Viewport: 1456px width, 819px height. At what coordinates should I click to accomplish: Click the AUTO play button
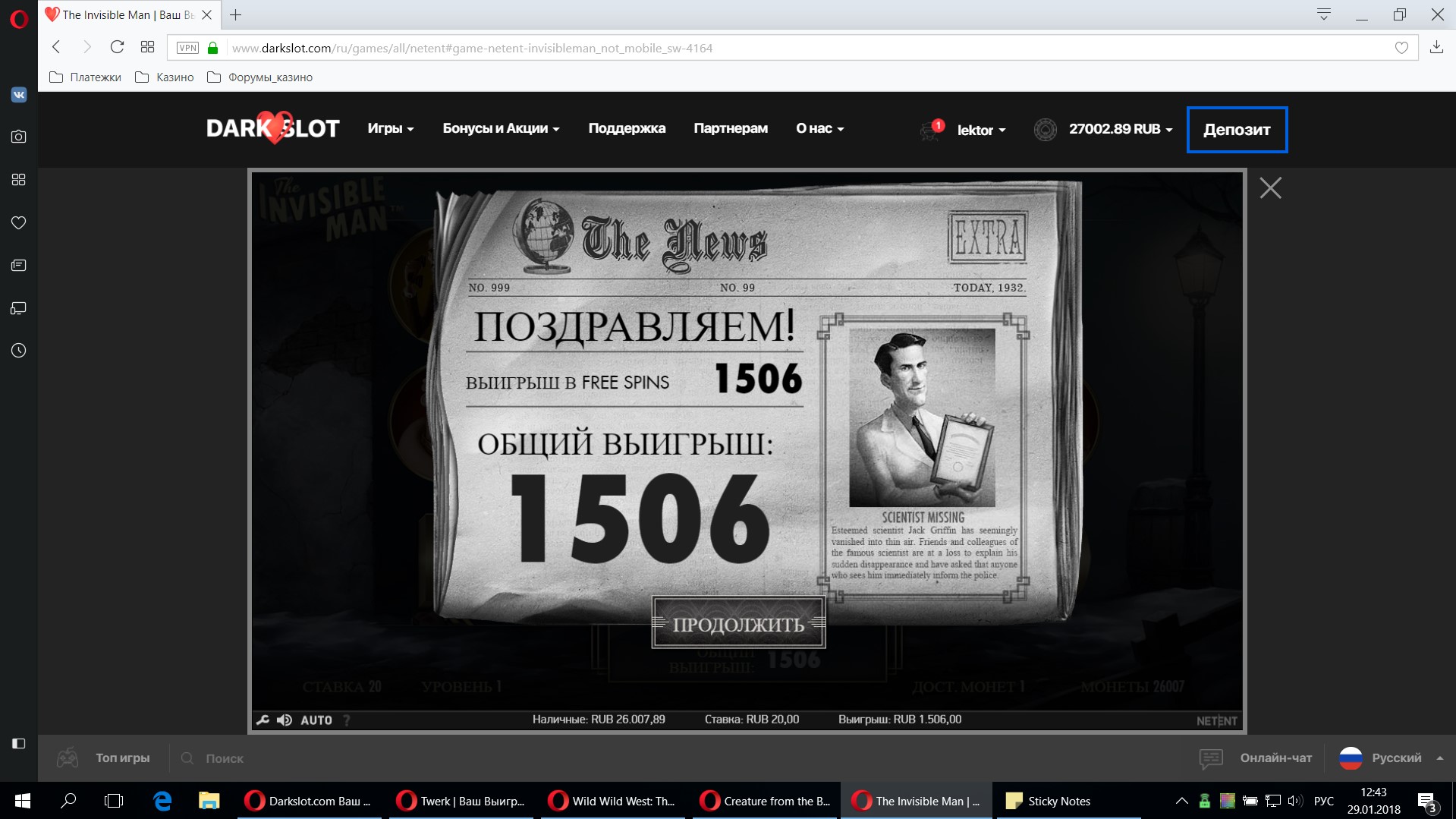(316, 720)
